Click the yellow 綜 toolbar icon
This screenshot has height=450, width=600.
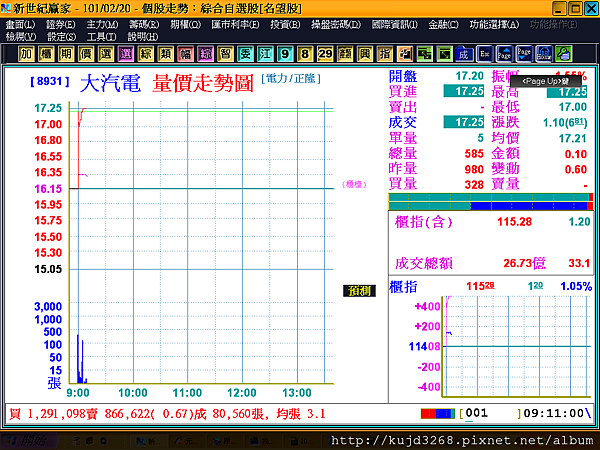tap(145, 54)
